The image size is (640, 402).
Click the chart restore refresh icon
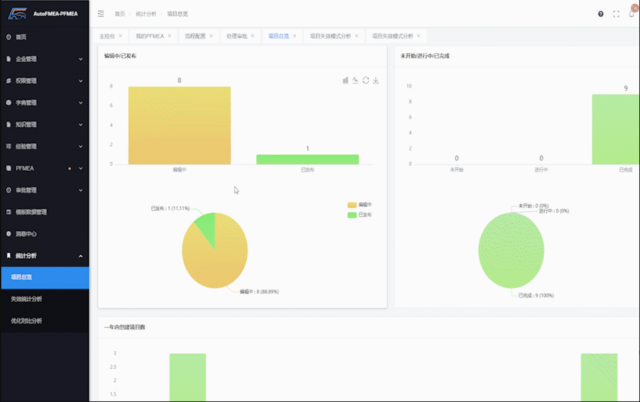366,80
